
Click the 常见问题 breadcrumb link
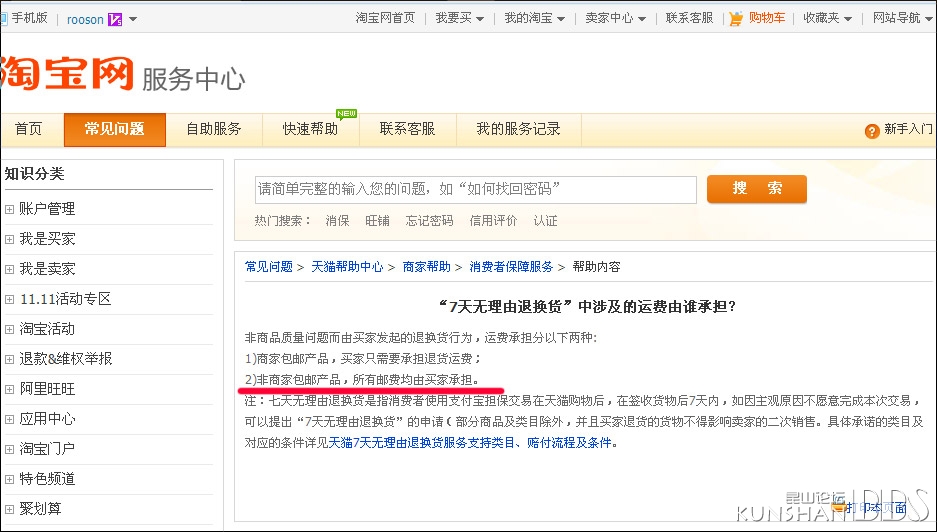(269, 267)
